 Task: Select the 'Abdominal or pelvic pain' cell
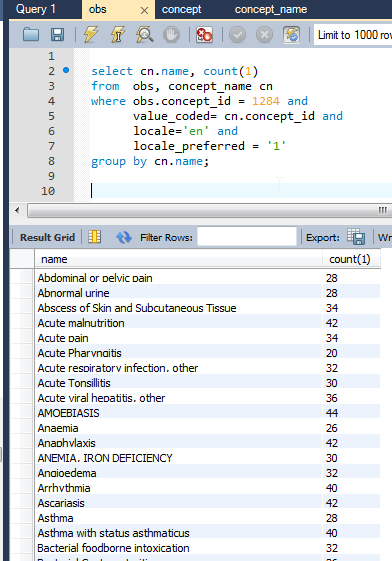click(178, 278)
